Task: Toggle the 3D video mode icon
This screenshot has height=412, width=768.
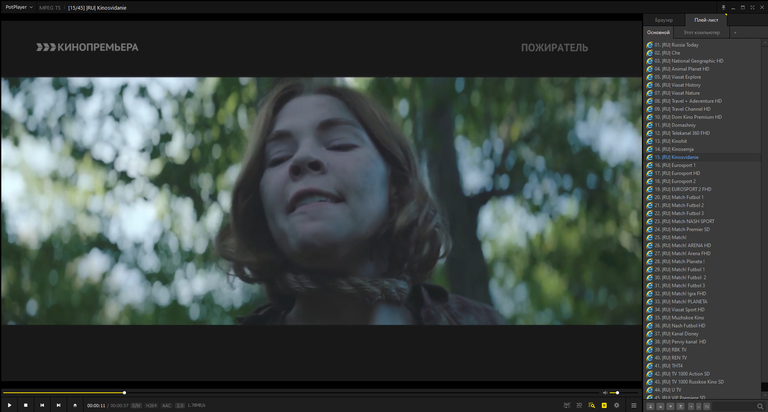Action: click(x=579, y=405)
